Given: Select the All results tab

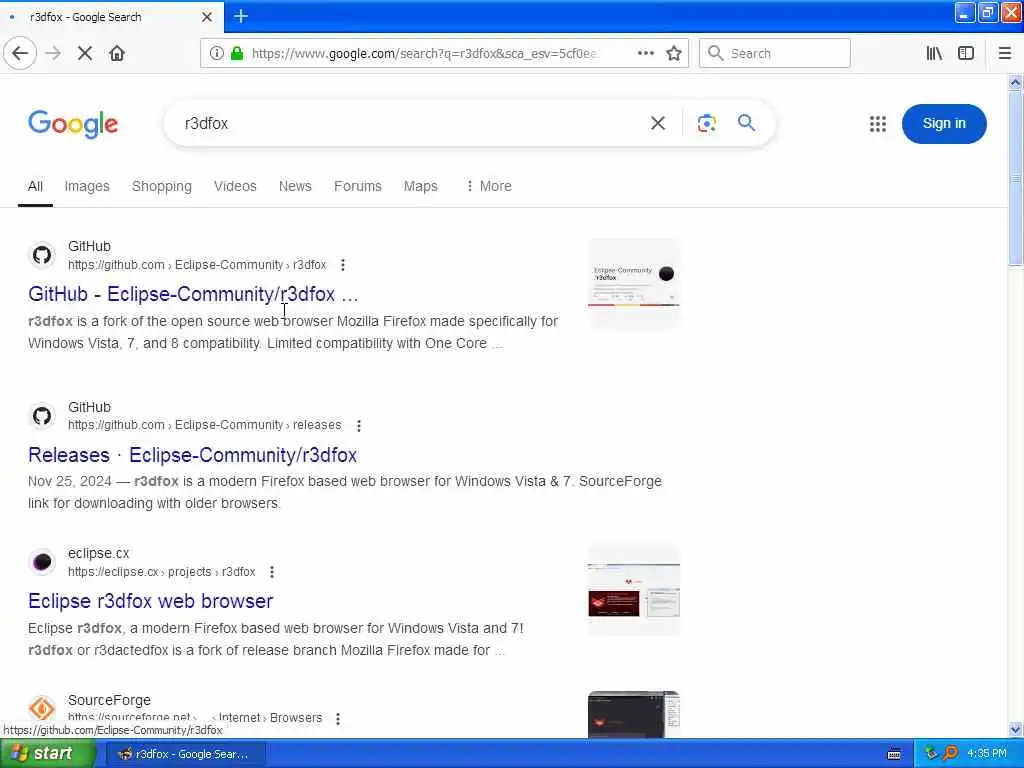Looking at the screenshot, I should 35,186.
